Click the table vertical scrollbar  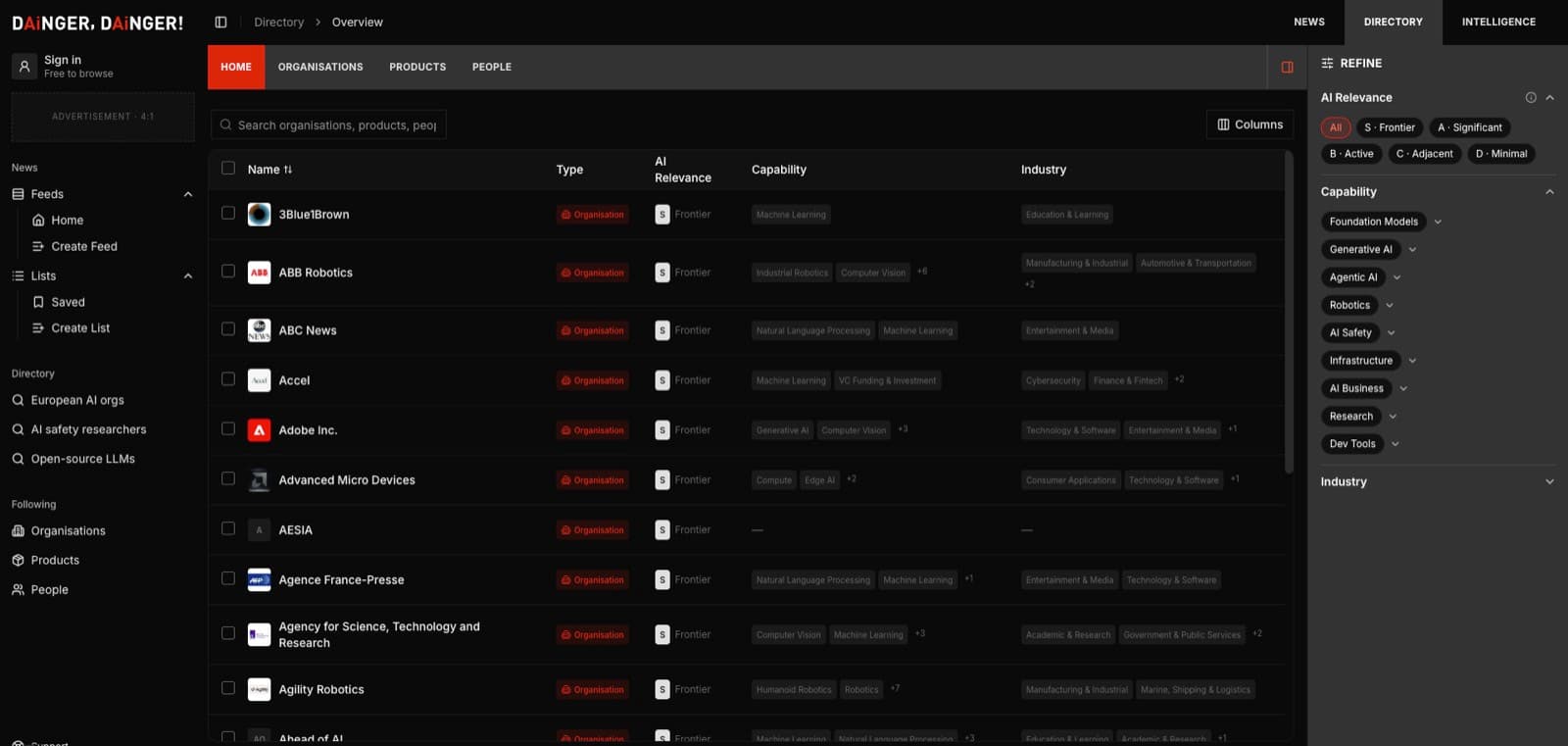[x=1289, y=314]
